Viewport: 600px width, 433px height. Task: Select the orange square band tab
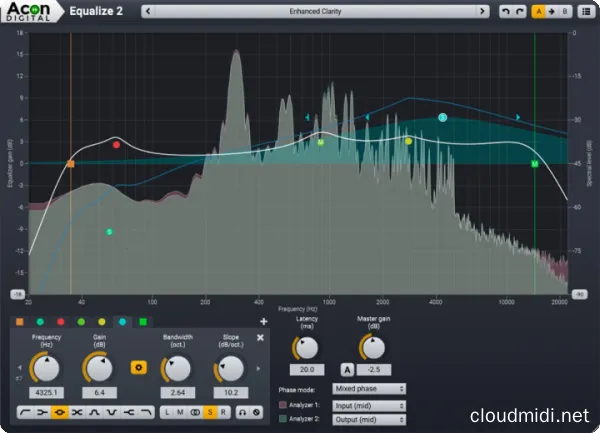coord(20,322)
